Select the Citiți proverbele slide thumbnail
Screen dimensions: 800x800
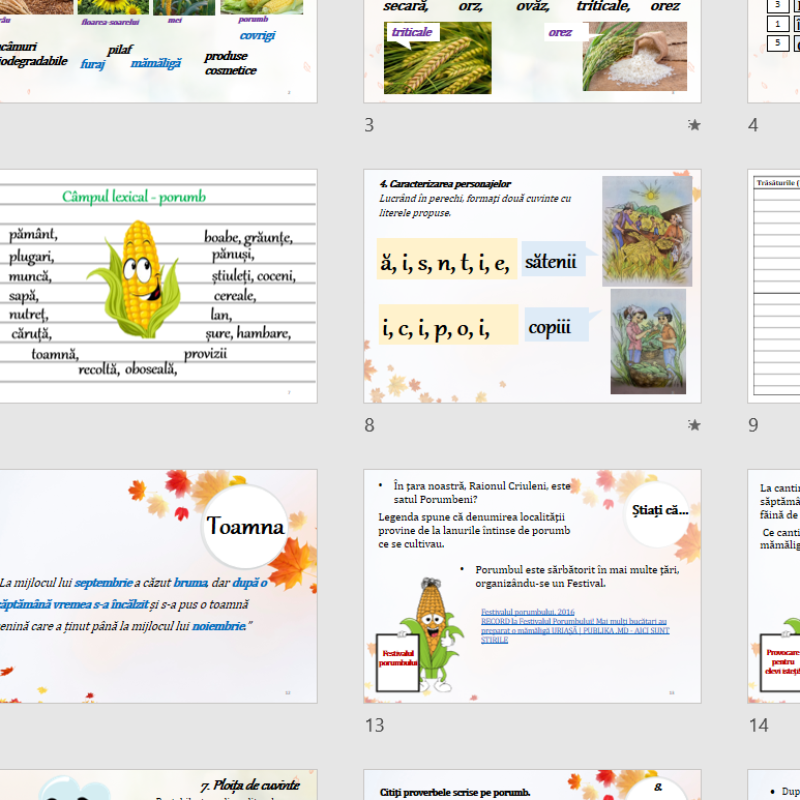532,785
